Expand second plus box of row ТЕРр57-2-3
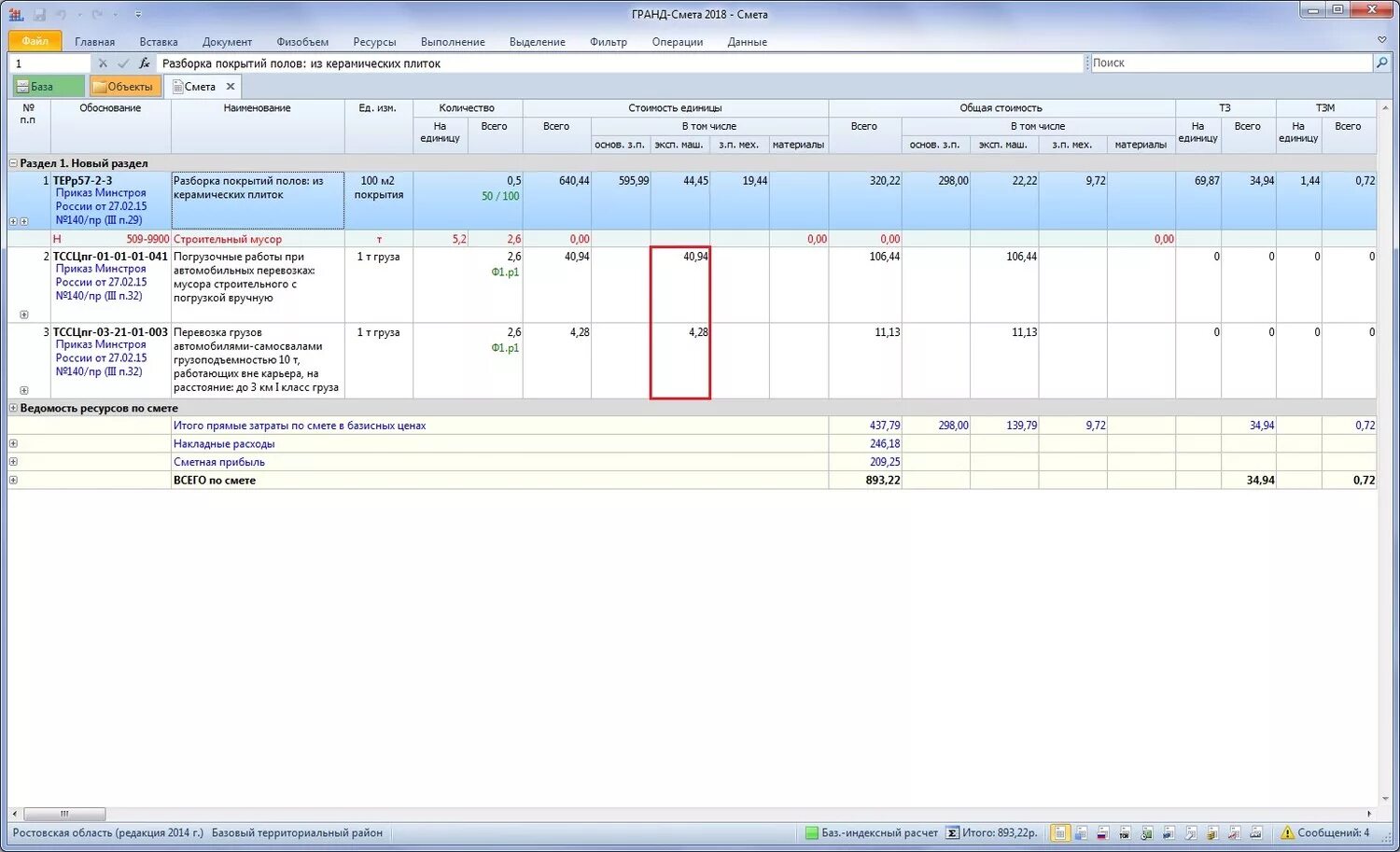 click(23, 221)
